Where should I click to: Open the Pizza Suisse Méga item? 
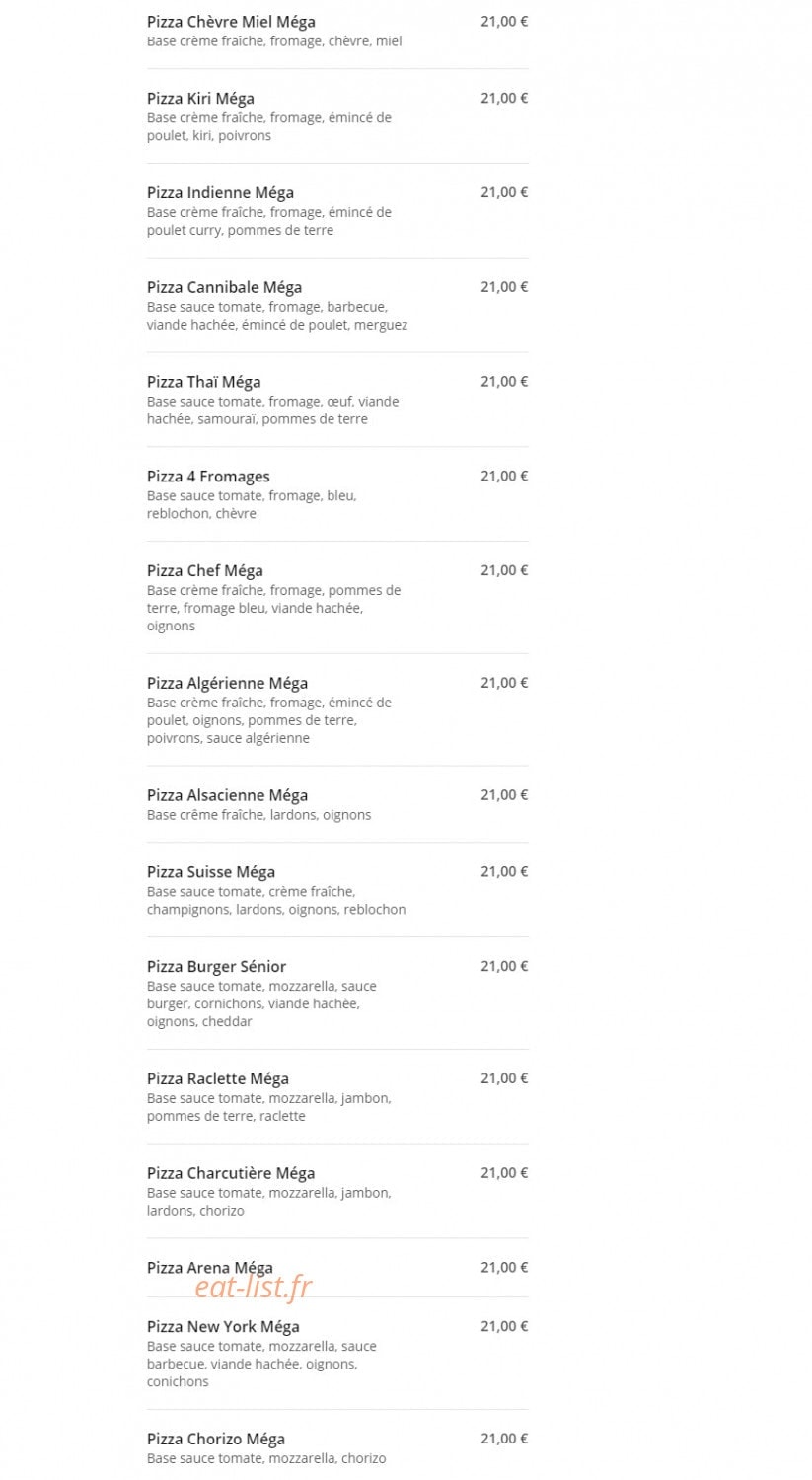pos(211,873)
